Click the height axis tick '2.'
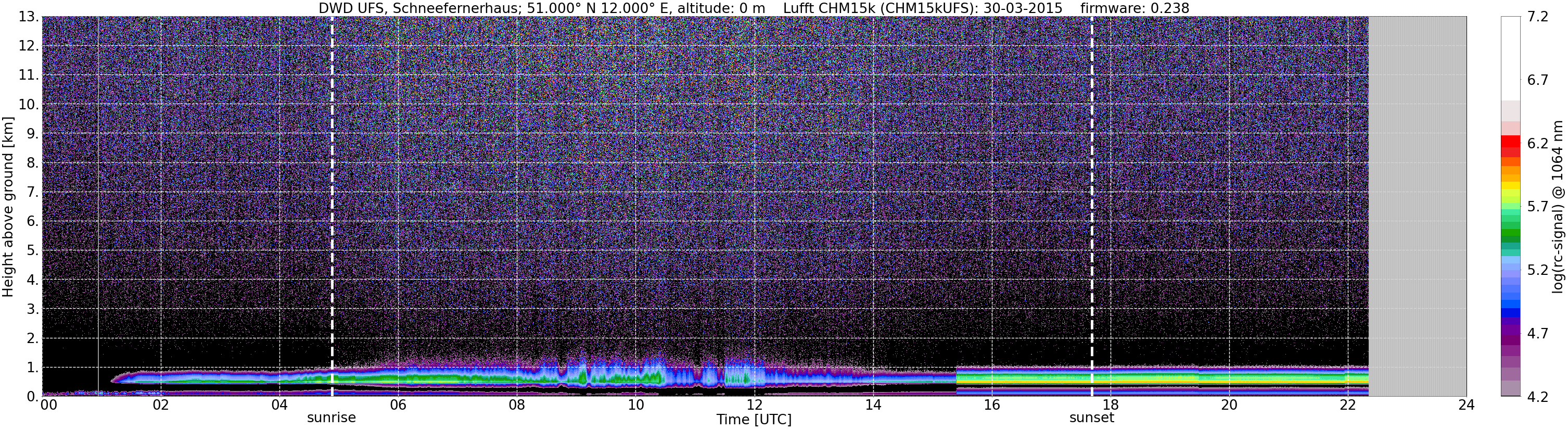 click(x=32, y=339)
